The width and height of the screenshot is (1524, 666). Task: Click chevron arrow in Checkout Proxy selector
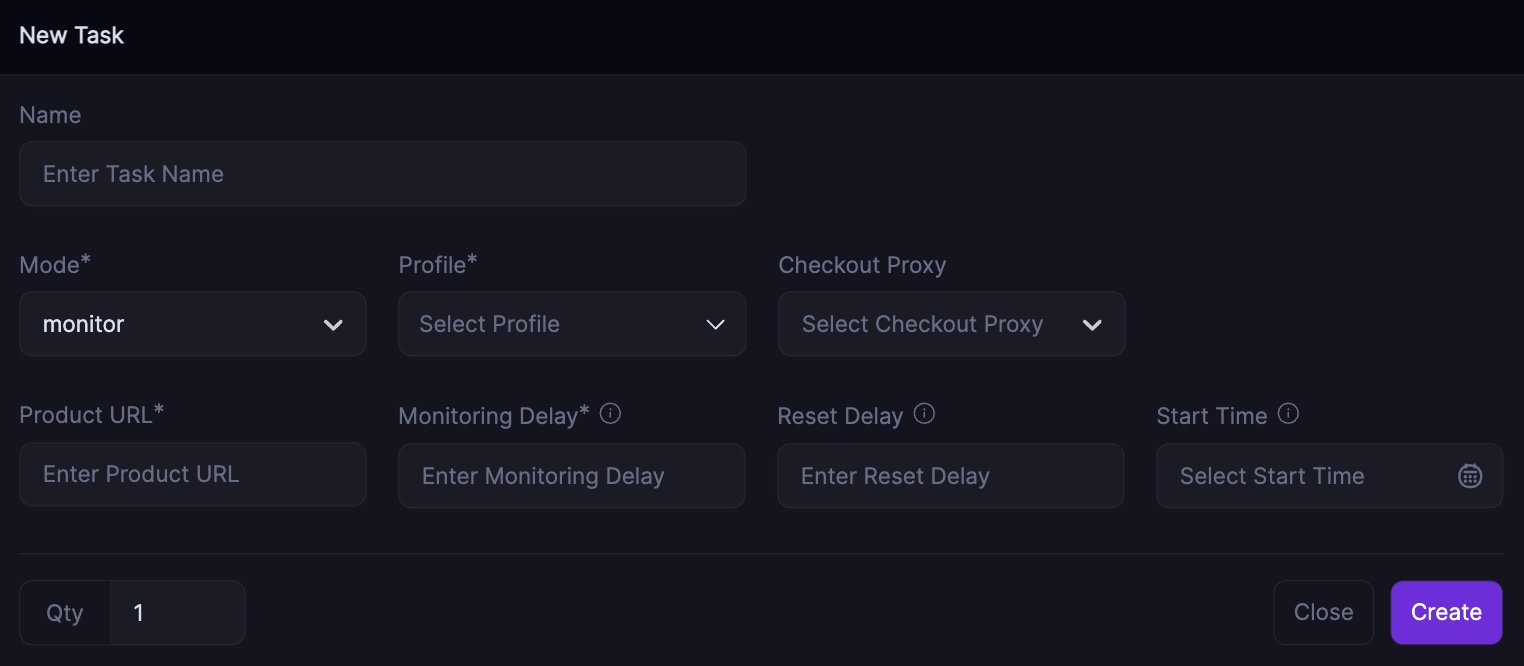coord(1092,325)
